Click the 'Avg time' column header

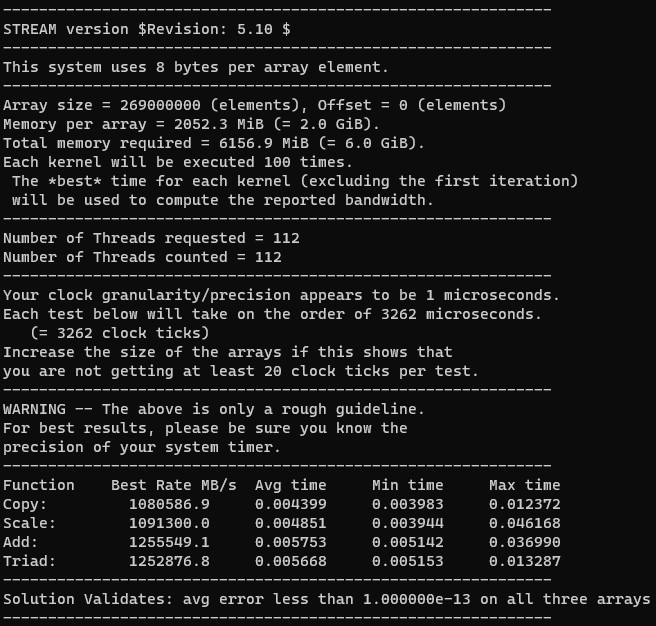[290, 485]
